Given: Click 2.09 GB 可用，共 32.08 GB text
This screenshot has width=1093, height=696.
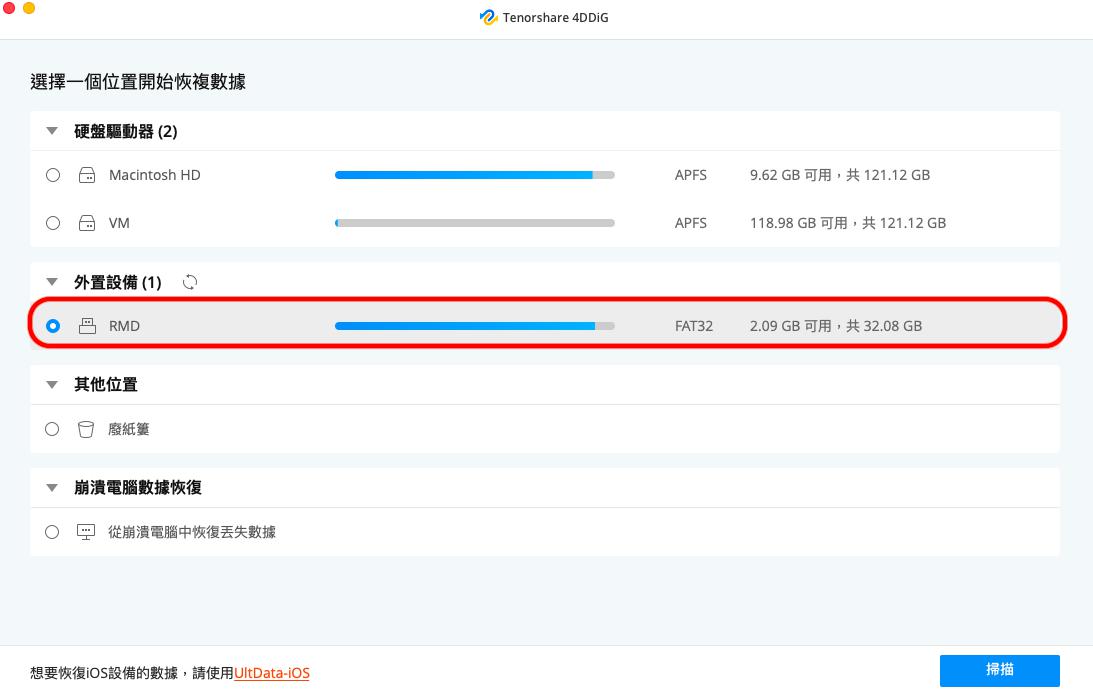Looking at the screenshot, I should [x=836, y=326].
